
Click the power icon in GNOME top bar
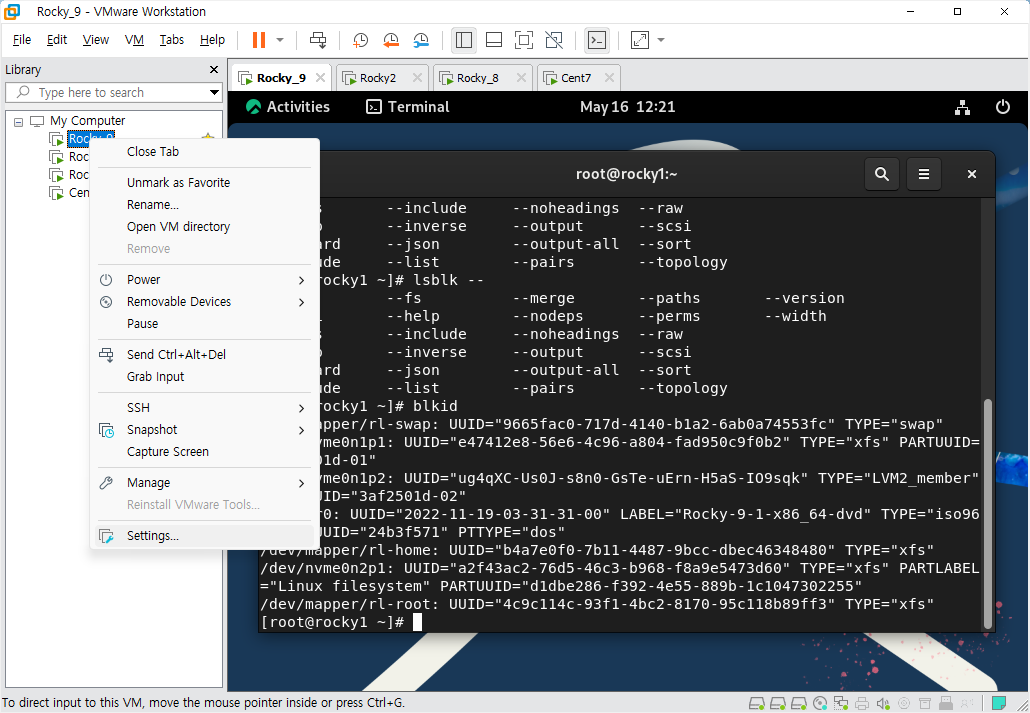point(1002,107)
